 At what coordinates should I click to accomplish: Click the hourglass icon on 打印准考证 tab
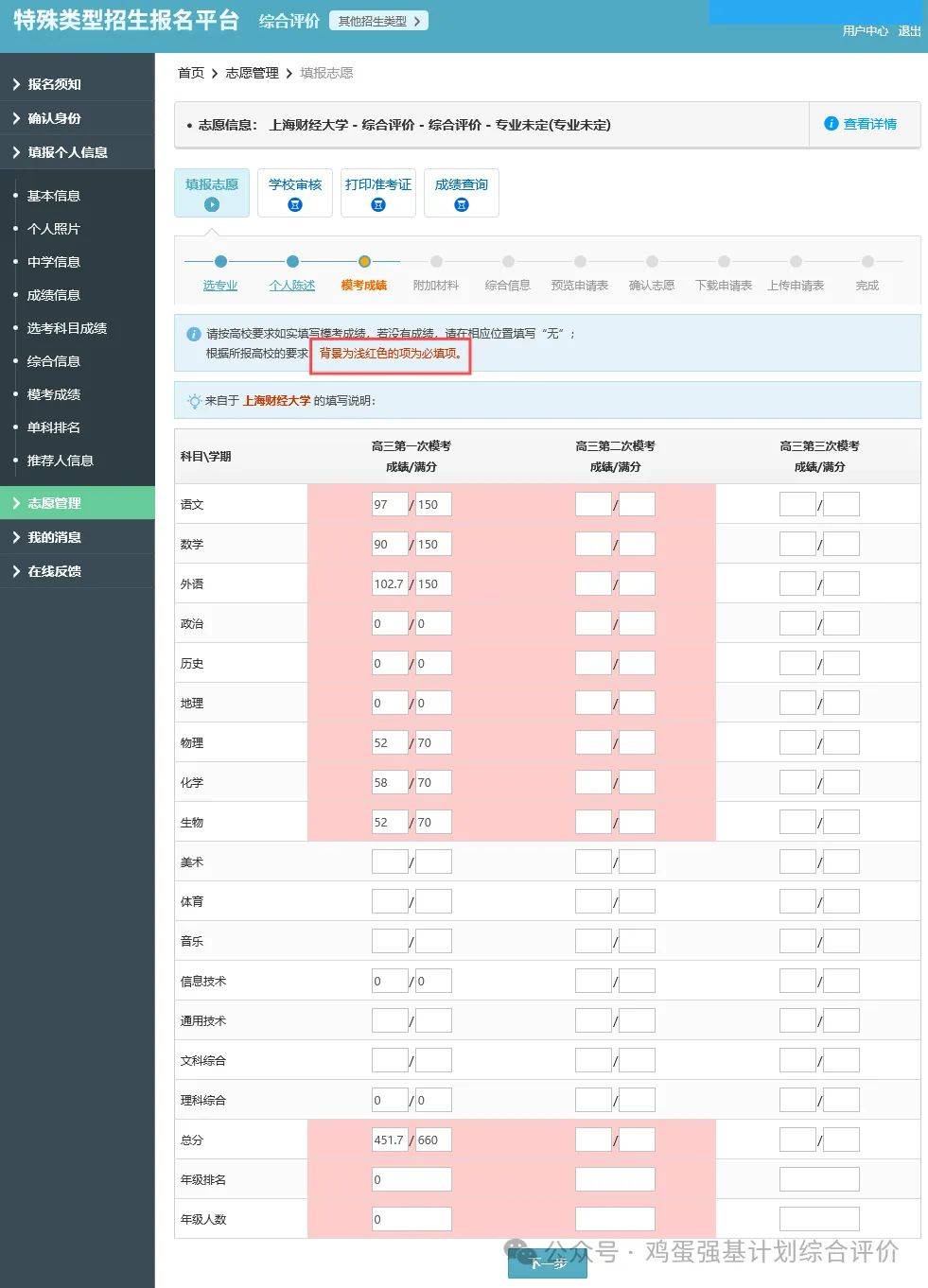pos(377,202)
